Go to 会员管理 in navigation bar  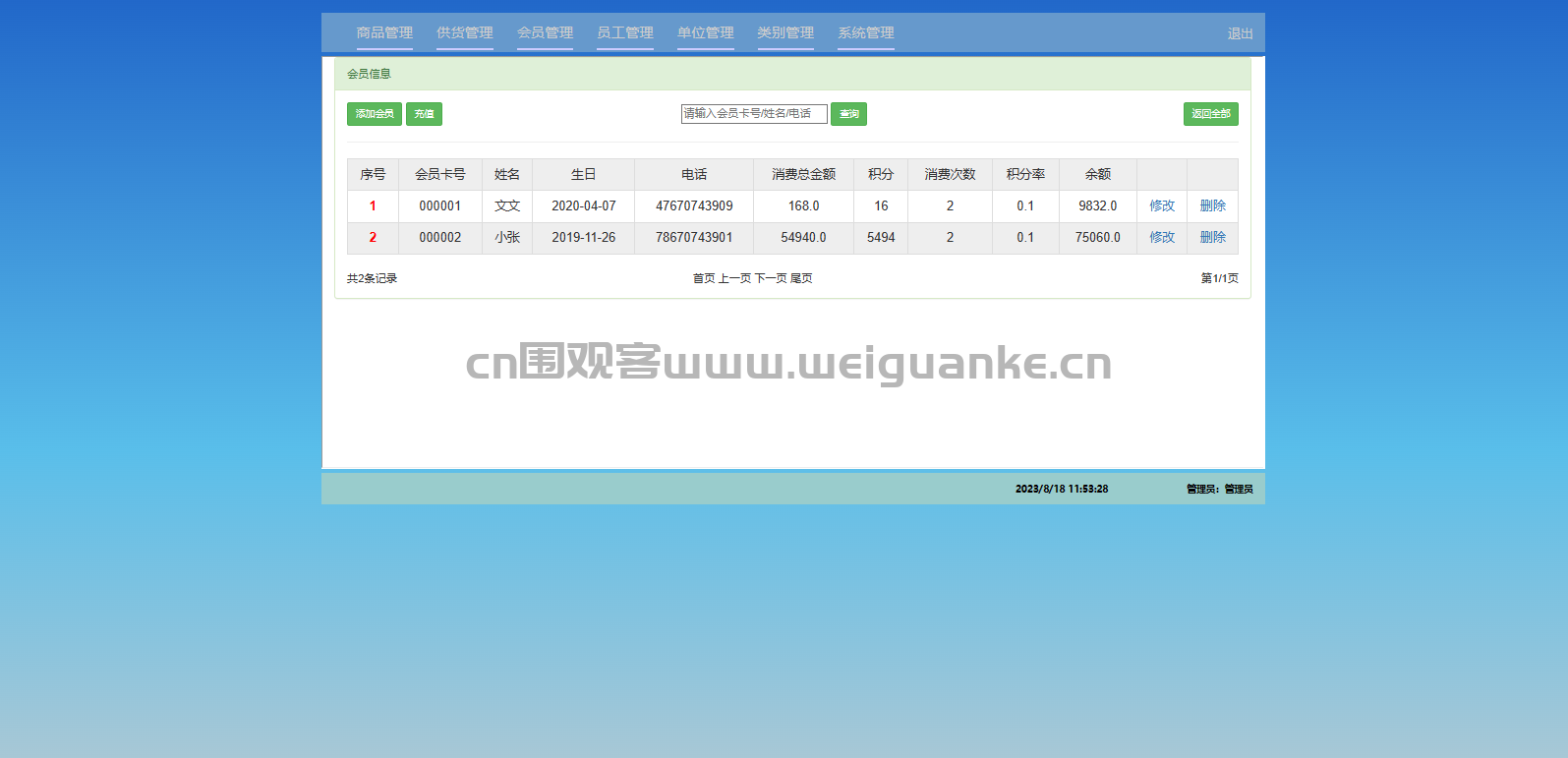(545, 33)
